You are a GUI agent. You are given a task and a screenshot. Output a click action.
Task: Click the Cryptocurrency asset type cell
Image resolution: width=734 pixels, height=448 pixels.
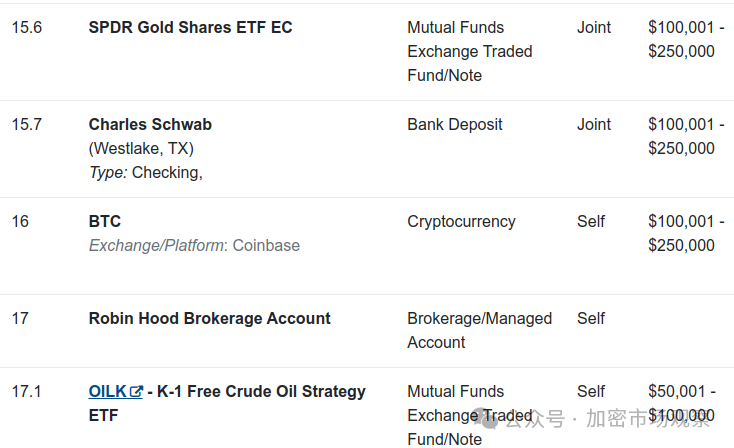point(461,221)
